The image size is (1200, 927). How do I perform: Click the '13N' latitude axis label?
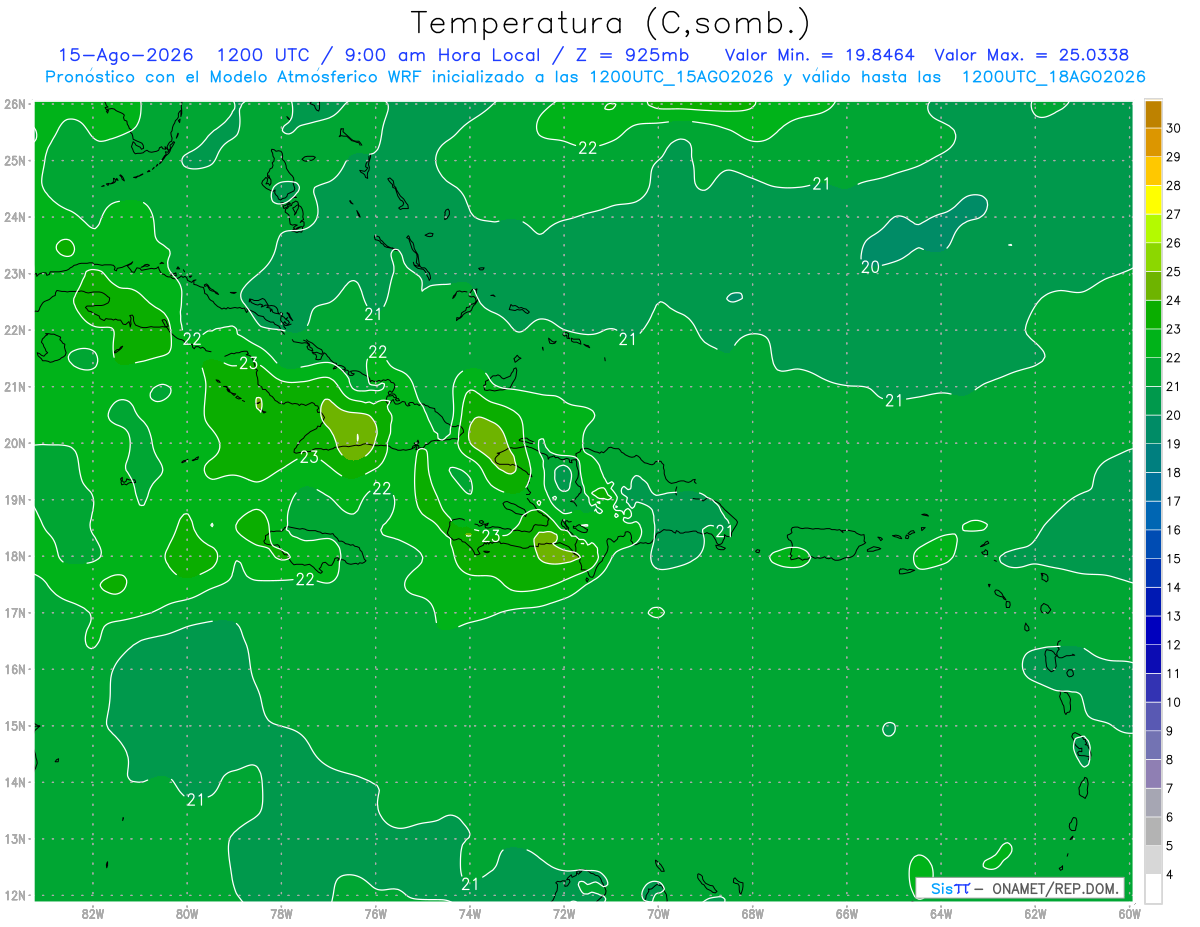(x=15, y=839)
